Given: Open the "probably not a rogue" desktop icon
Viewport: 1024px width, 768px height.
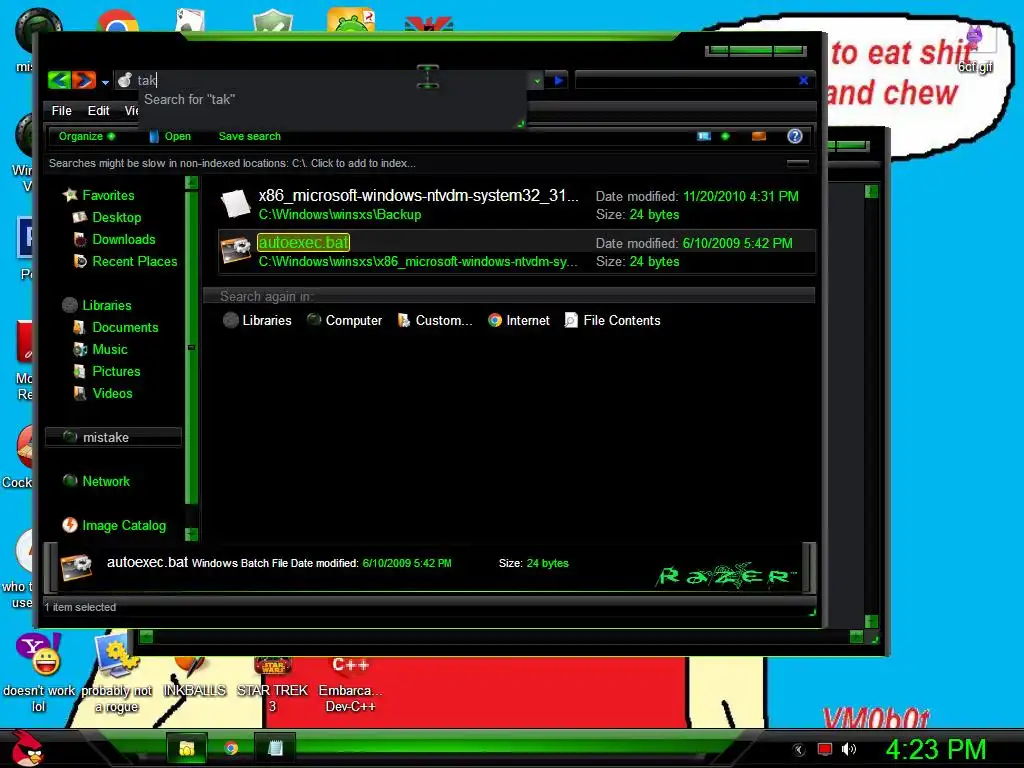Looking at the screenshot, I should click(116, 673).
